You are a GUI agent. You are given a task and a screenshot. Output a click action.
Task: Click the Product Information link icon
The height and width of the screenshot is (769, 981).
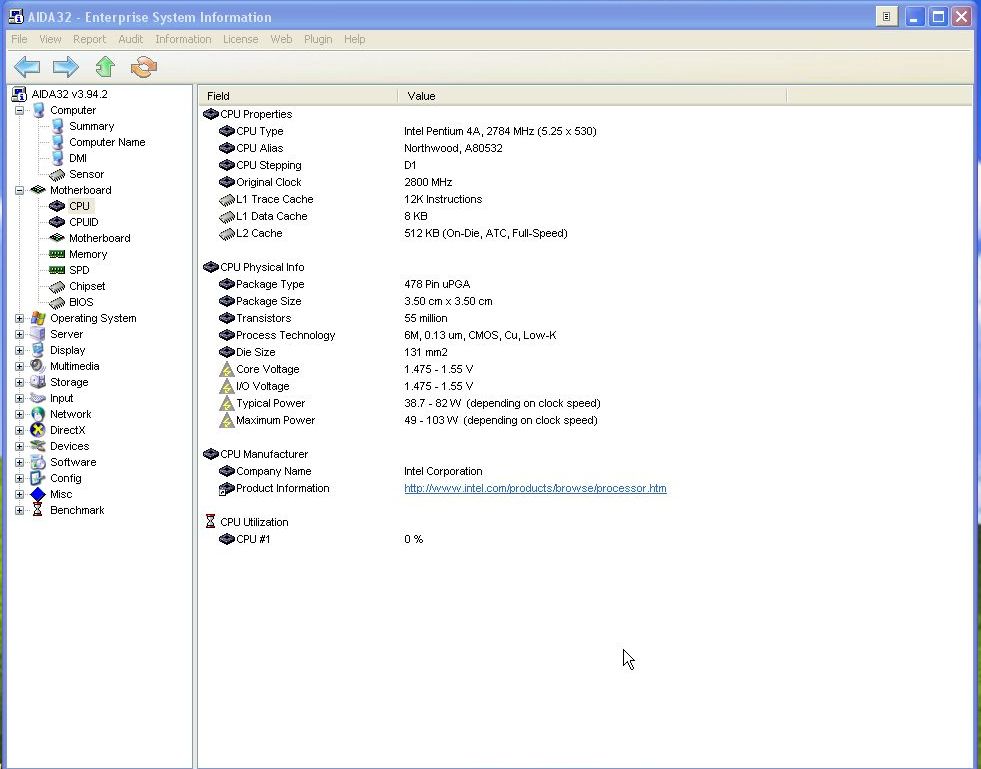(226, 489)
